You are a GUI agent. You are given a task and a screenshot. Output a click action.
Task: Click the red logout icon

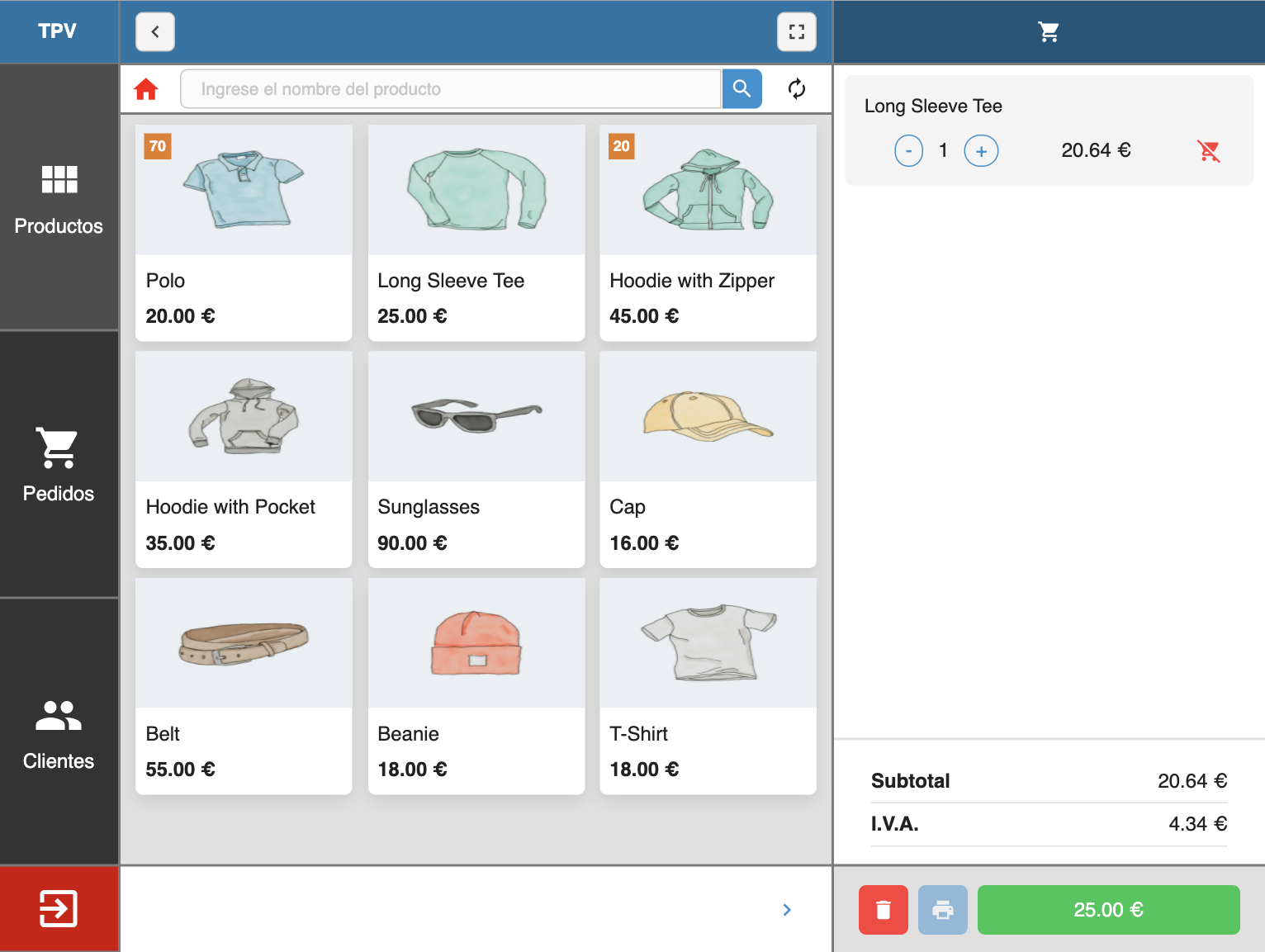coord(59,908)
